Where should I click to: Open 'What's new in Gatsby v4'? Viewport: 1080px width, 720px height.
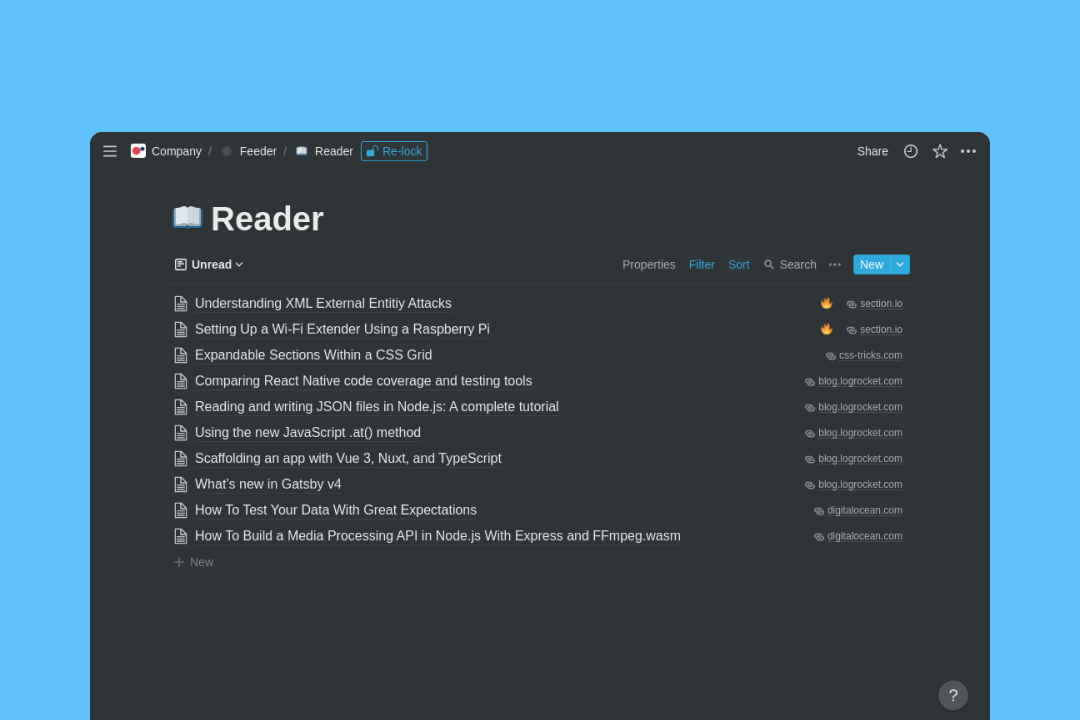[268, 484]
